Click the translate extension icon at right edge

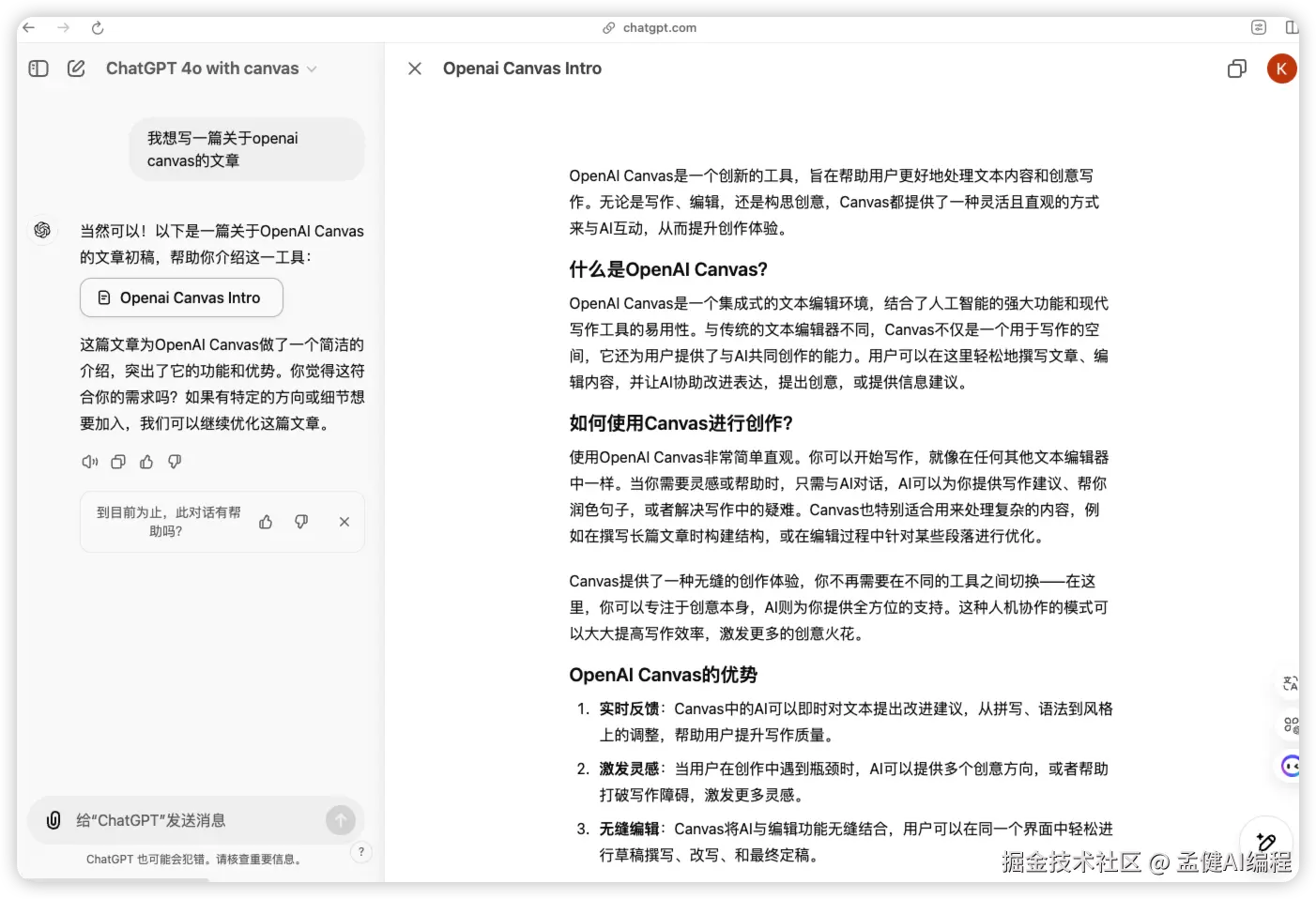[x=1291, y=683]
